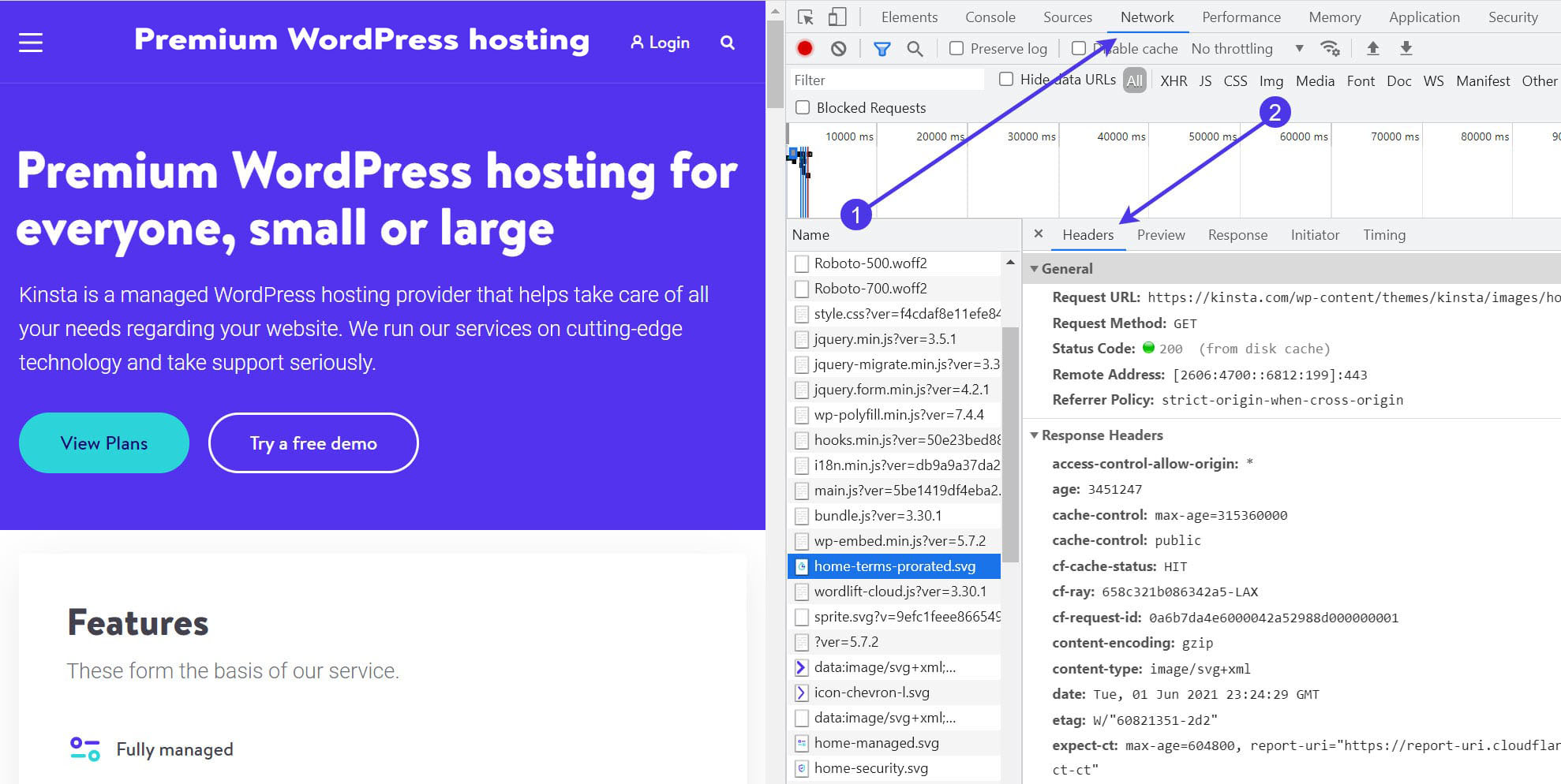Select the home-managed.svg network request
This screenshot has width=1561, height=784.
pyautogui.click(x=876, y=742)
